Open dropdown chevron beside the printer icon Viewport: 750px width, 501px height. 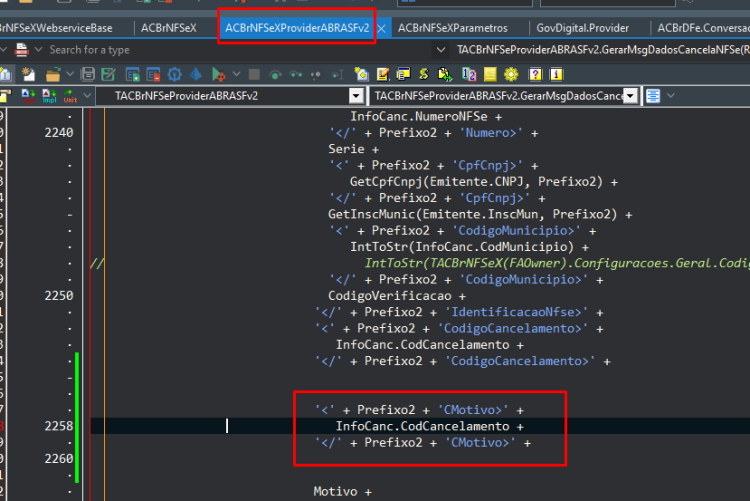click(39, 50)
